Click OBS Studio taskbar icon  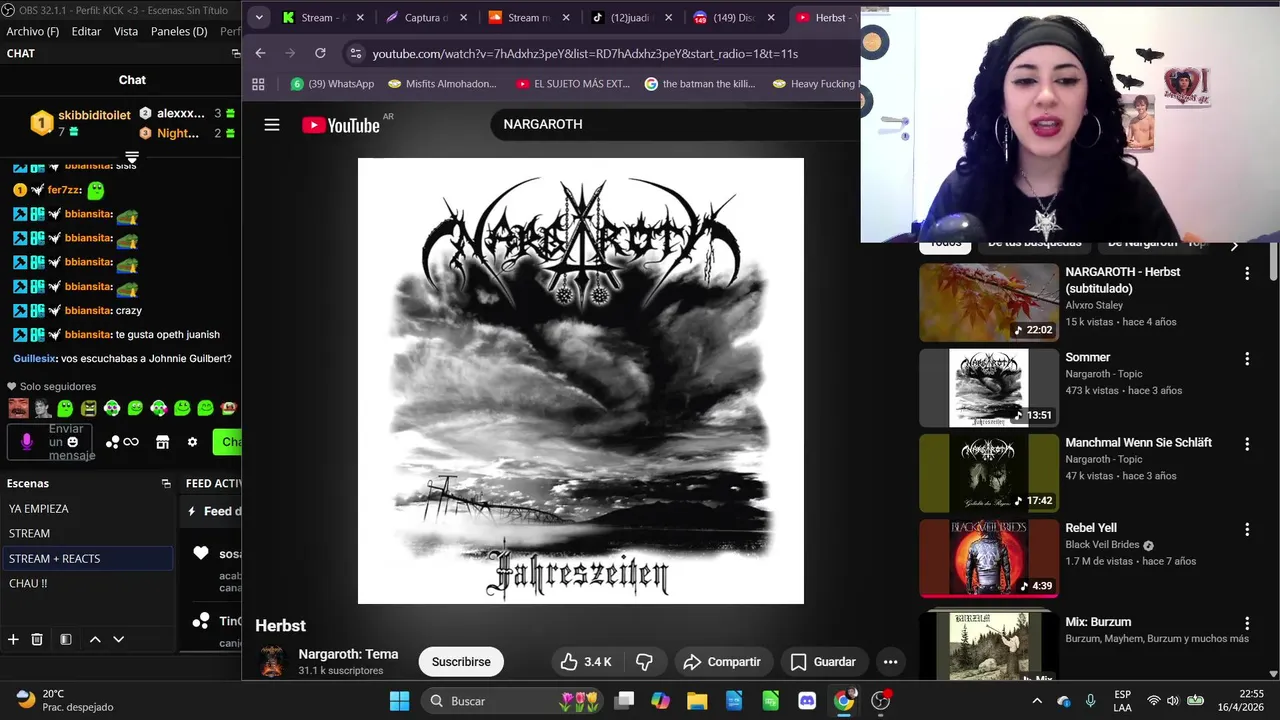[x=881, y=701]
